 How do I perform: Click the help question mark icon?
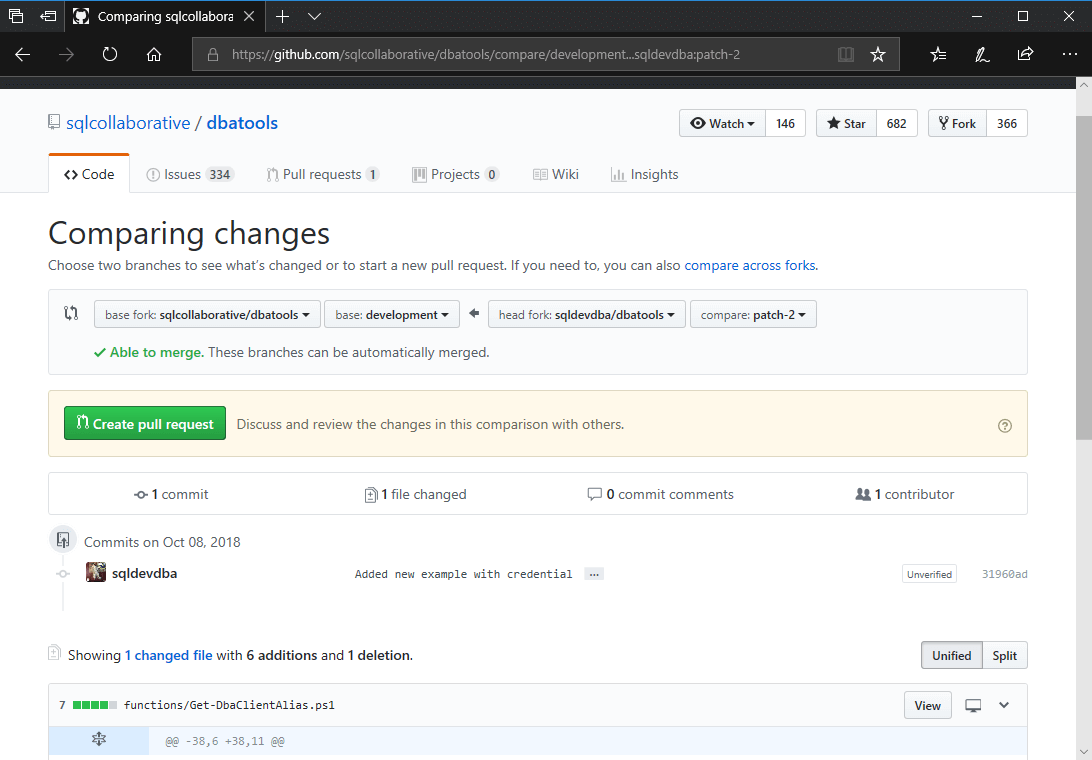pyautogui.click(x=1005, y=425)
